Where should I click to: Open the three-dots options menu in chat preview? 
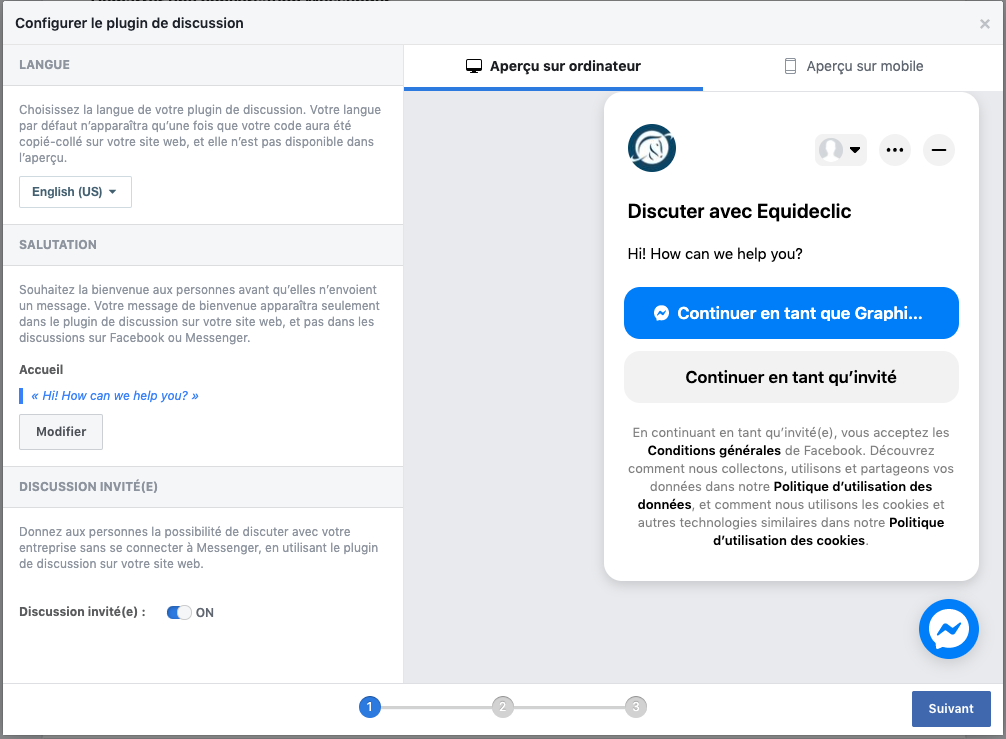click(894, 149)
